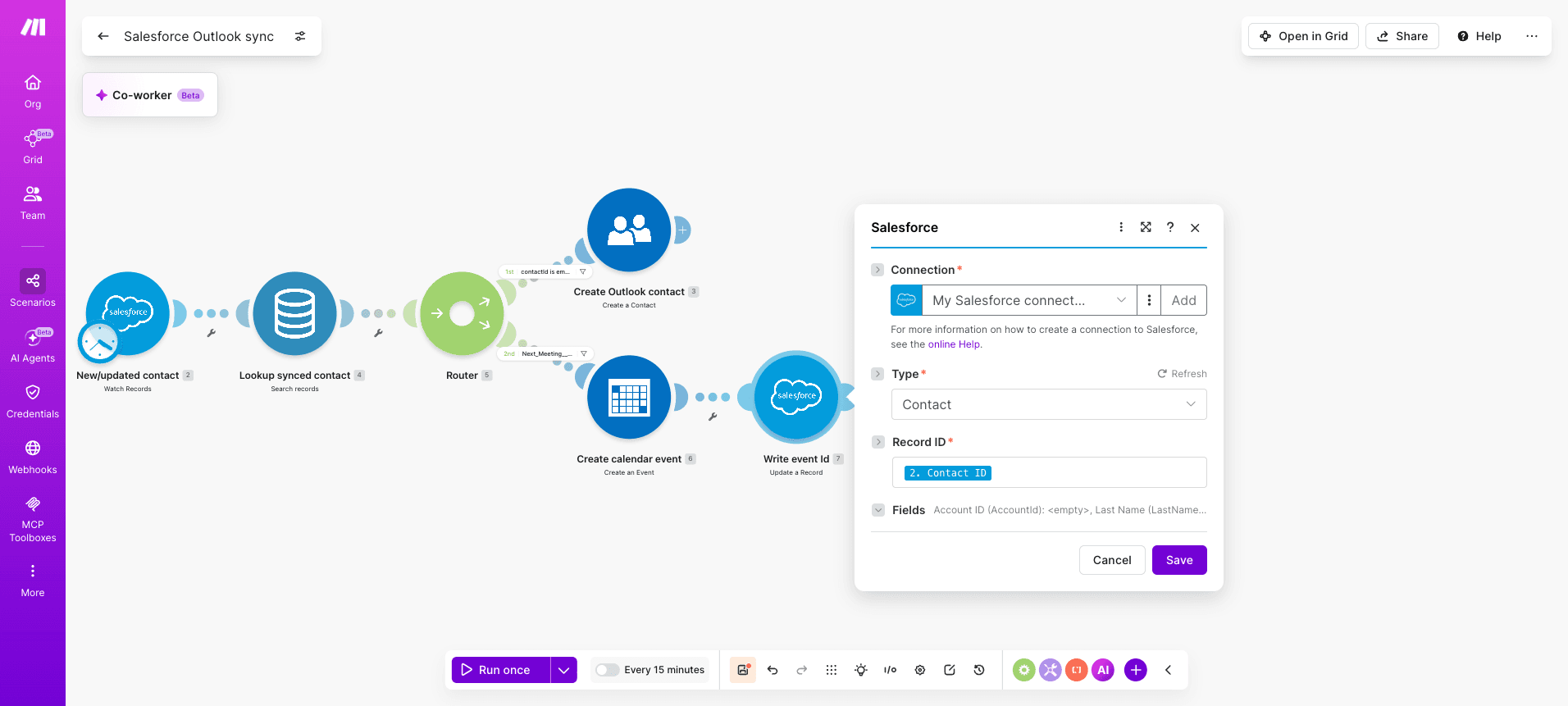
Task: Open the 2nd route Next_Meeting filter
Action: click(545, 354)
